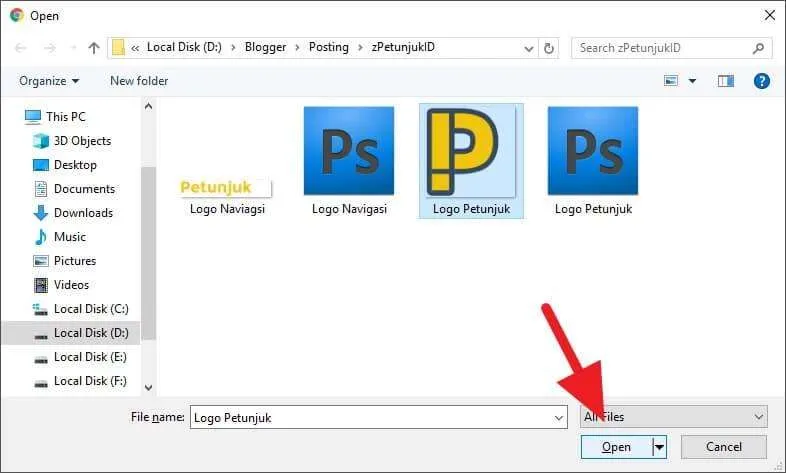The image size is (786, 473).
Task: Close the Open dialog
Action: pos(770,16)
